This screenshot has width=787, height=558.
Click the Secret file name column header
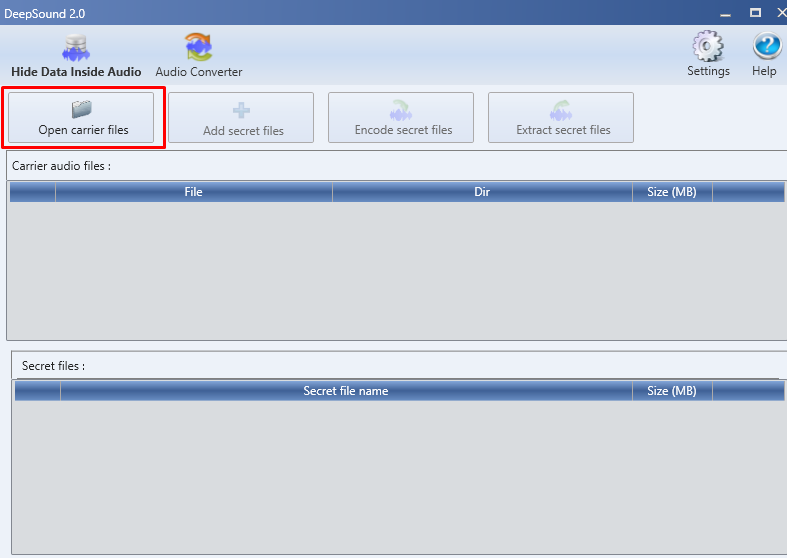click(346, 391)
